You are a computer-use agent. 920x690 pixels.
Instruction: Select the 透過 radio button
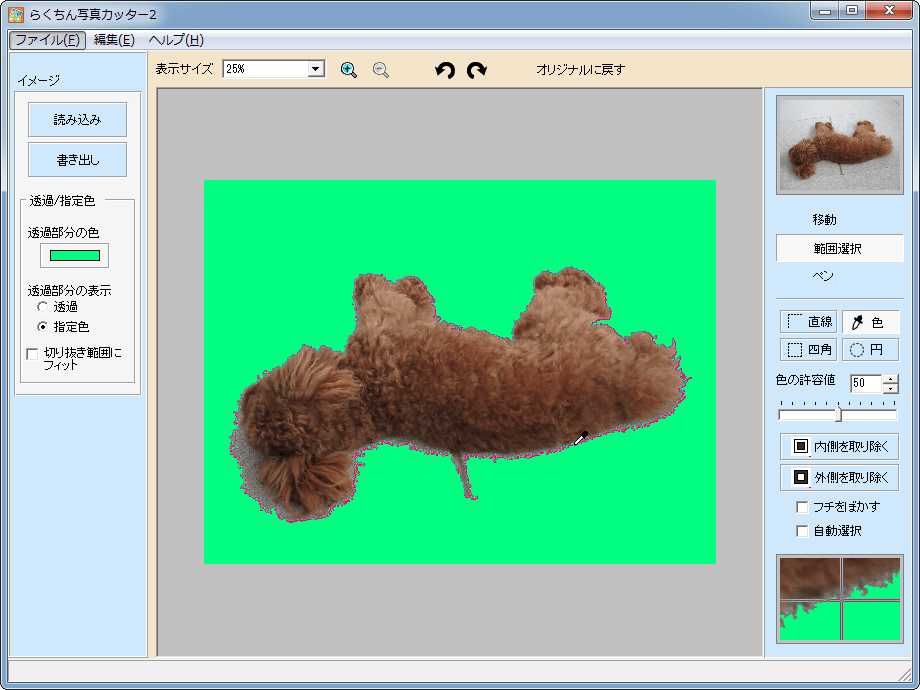(x=43, y=307)
